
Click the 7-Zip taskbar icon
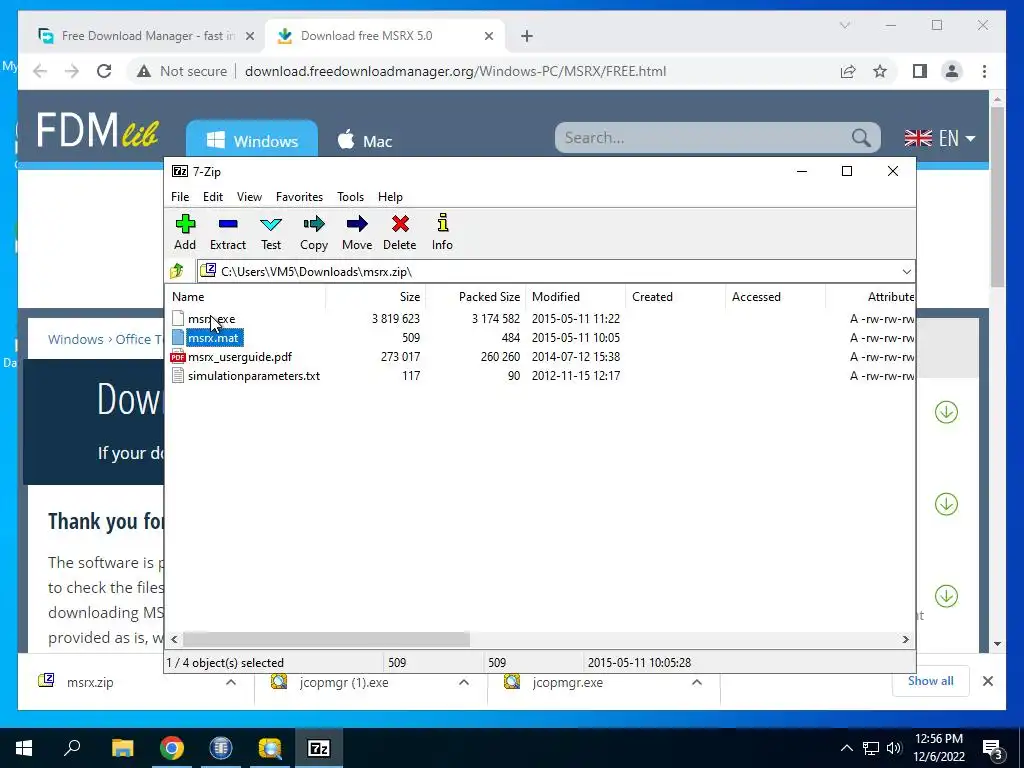(x=319, y=748)
